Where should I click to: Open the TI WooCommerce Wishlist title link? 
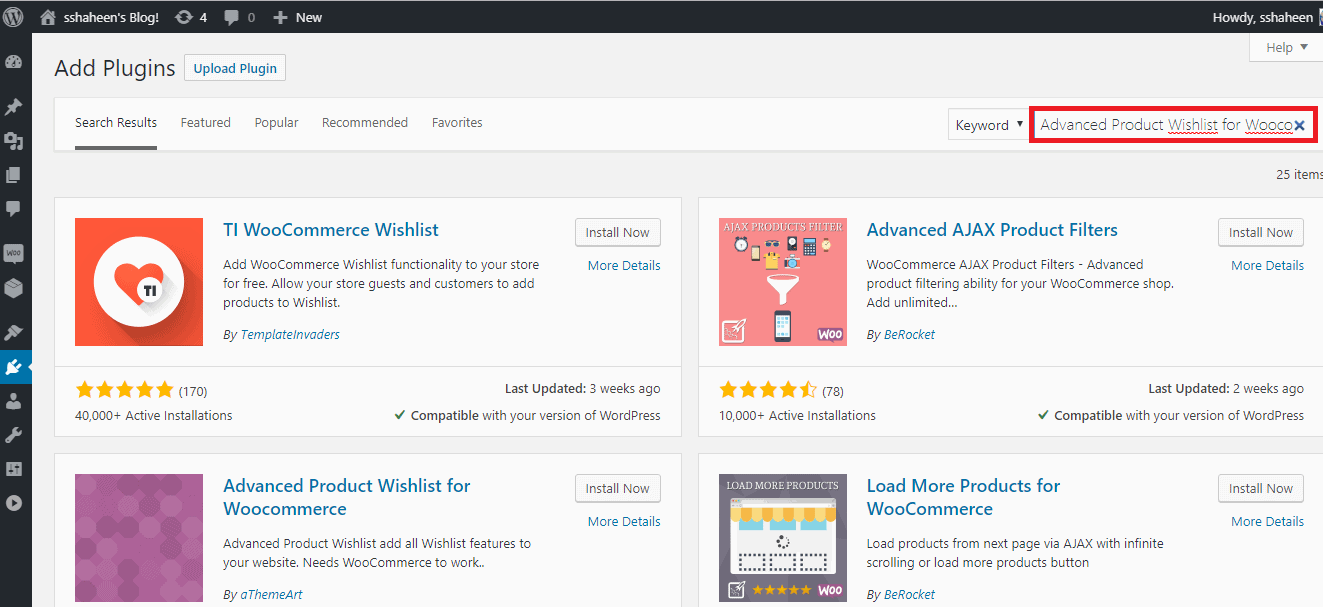[x=331, y=230]
